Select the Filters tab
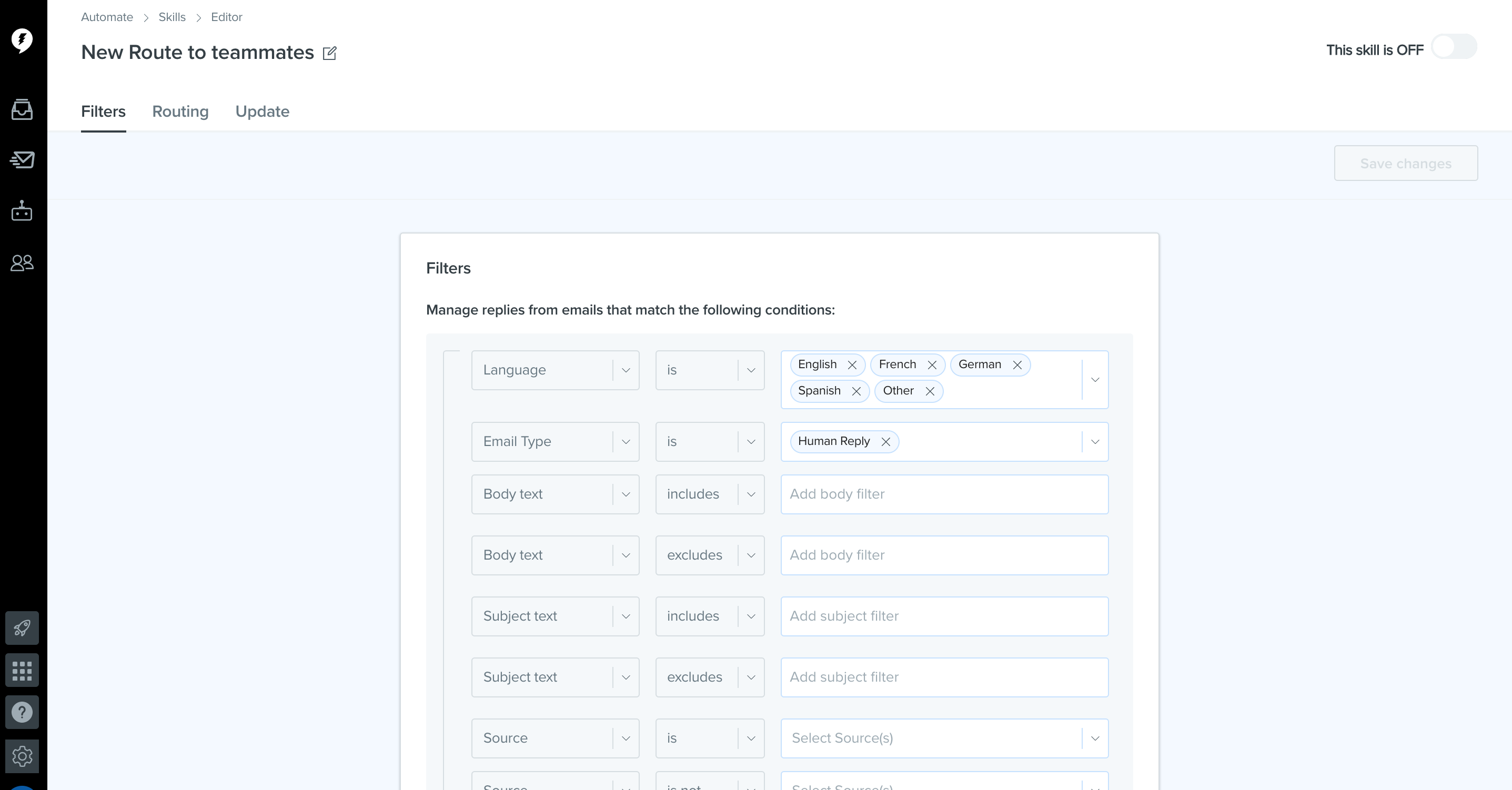Viewport: 1512px width, 790px height. tap(103, 112)
